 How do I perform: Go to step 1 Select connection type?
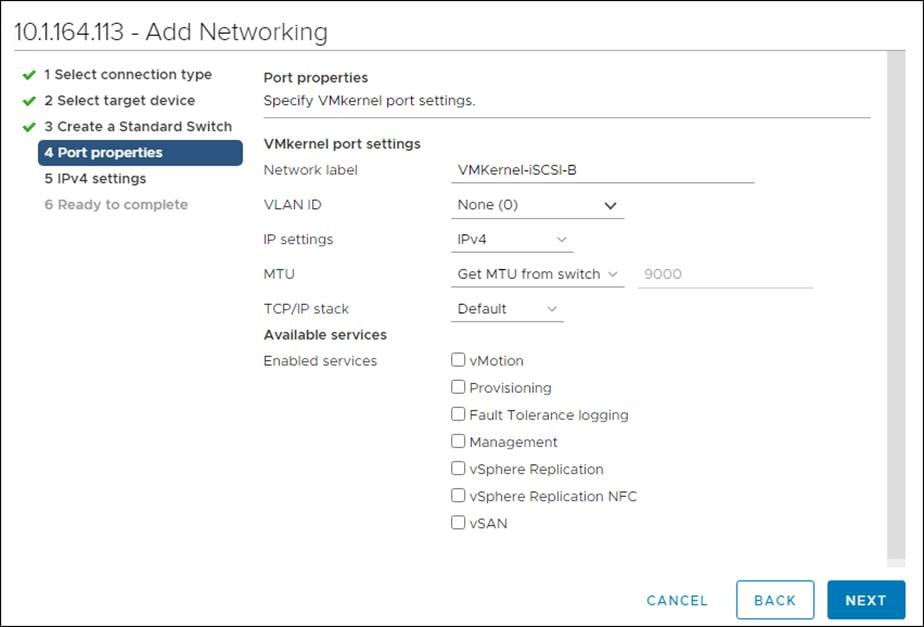click(x=128, y=74)
